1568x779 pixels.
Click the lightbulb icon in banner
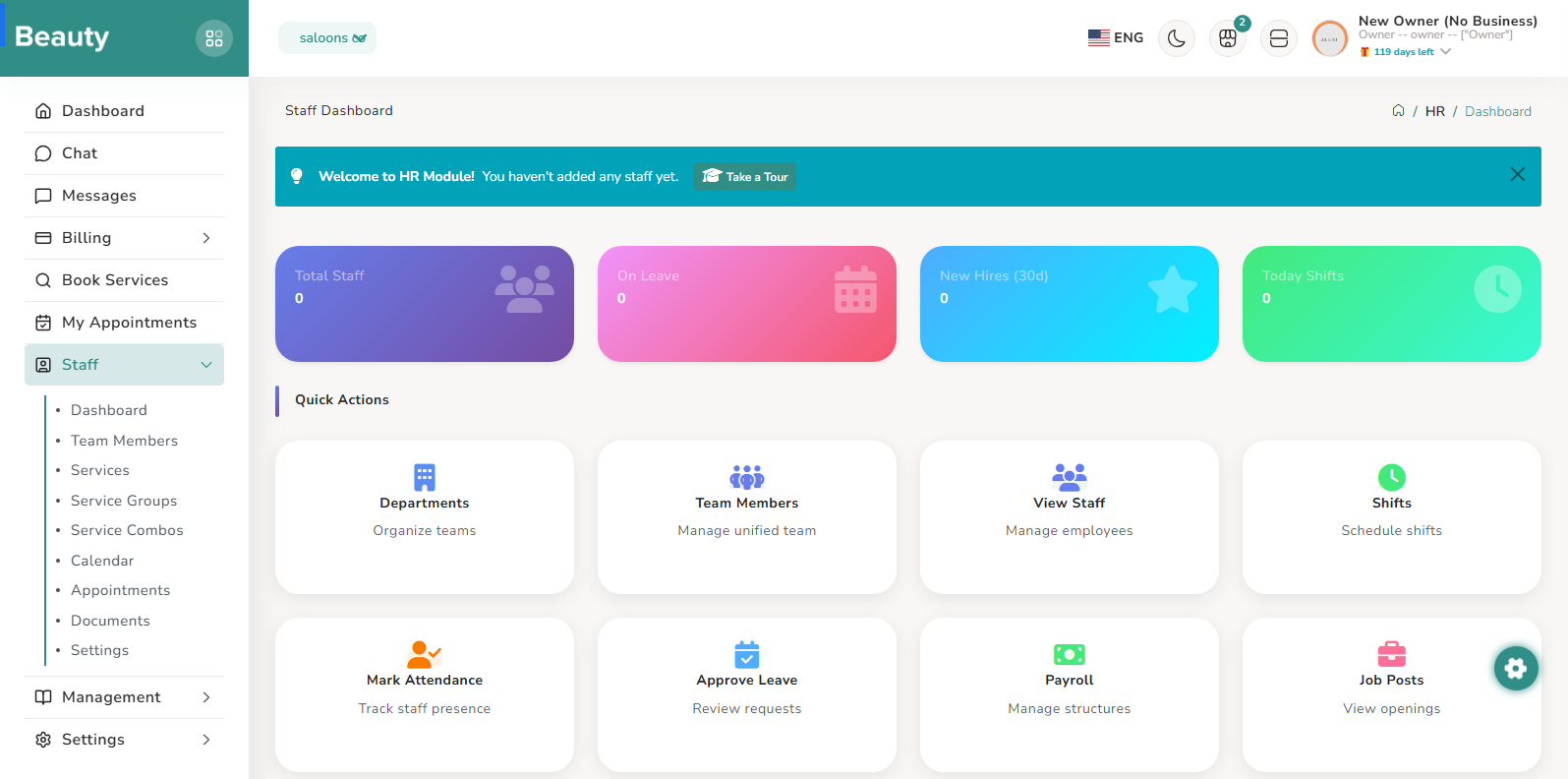(x=297, y=176)
